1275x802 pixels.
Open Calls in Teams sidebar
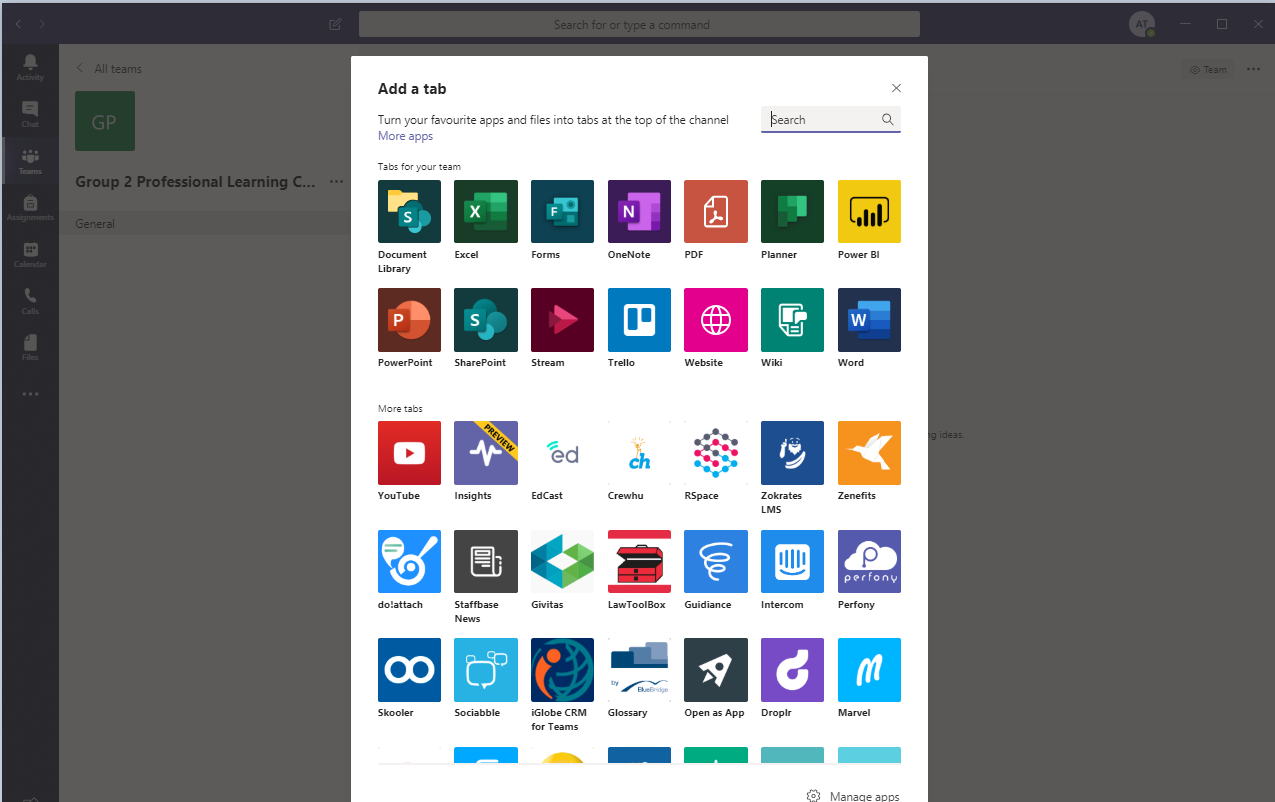pos(30,301)
